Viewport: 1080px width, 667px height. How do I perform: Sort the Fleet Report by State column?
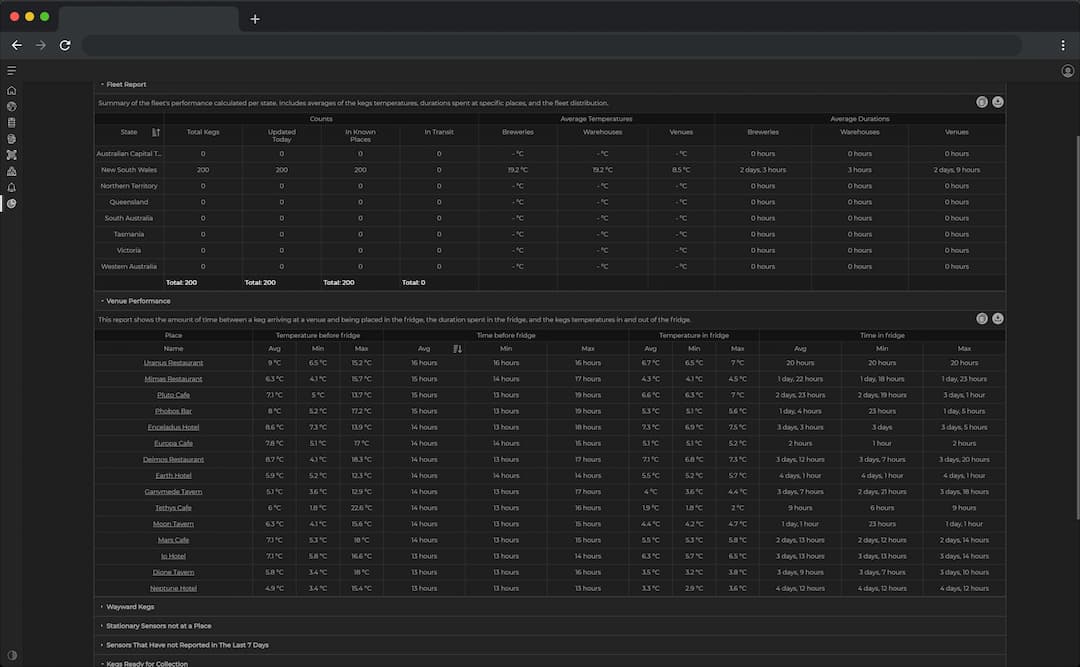click(x=156, y=132)
